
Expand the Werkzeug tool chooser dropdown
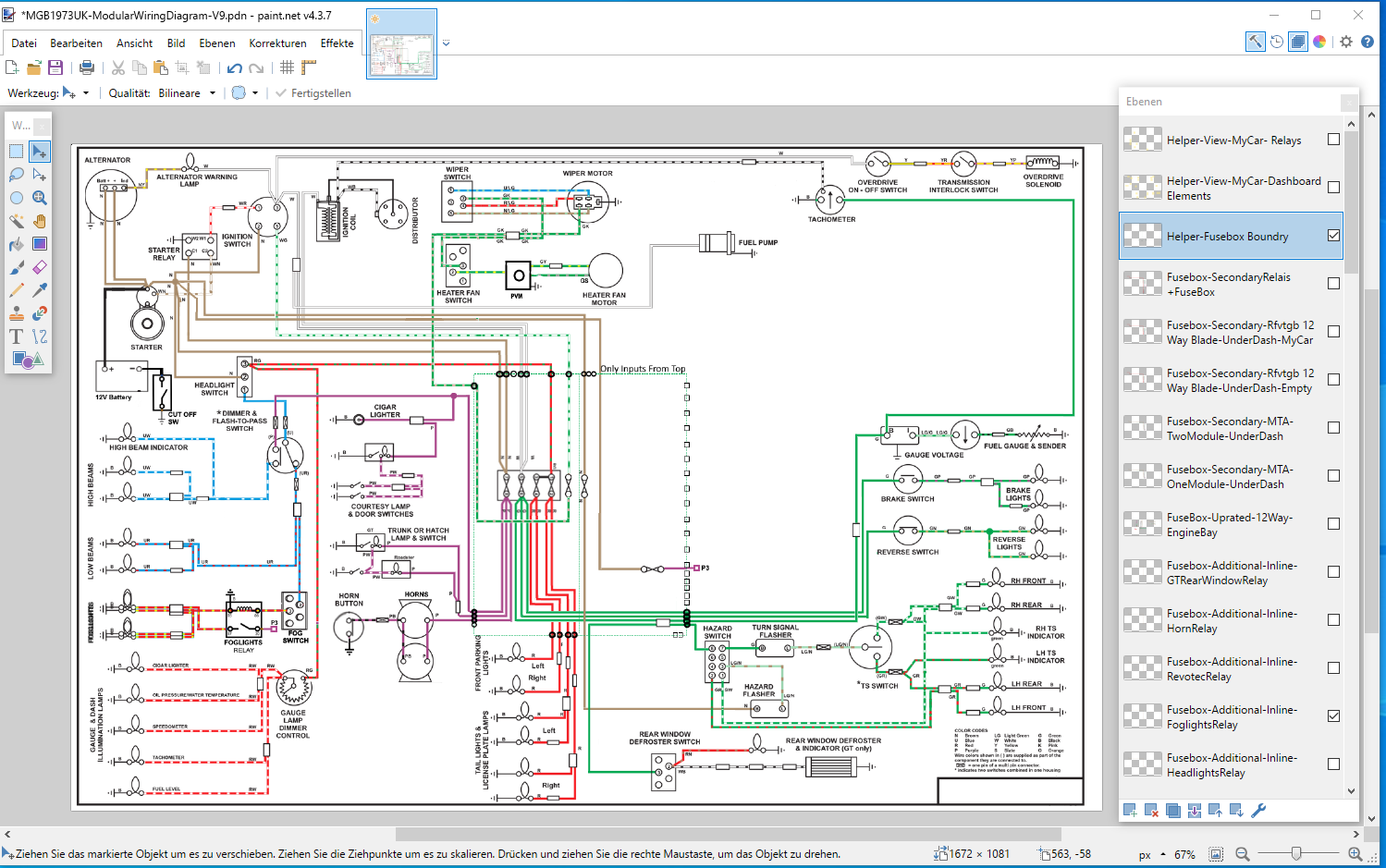tap(86, 93)
